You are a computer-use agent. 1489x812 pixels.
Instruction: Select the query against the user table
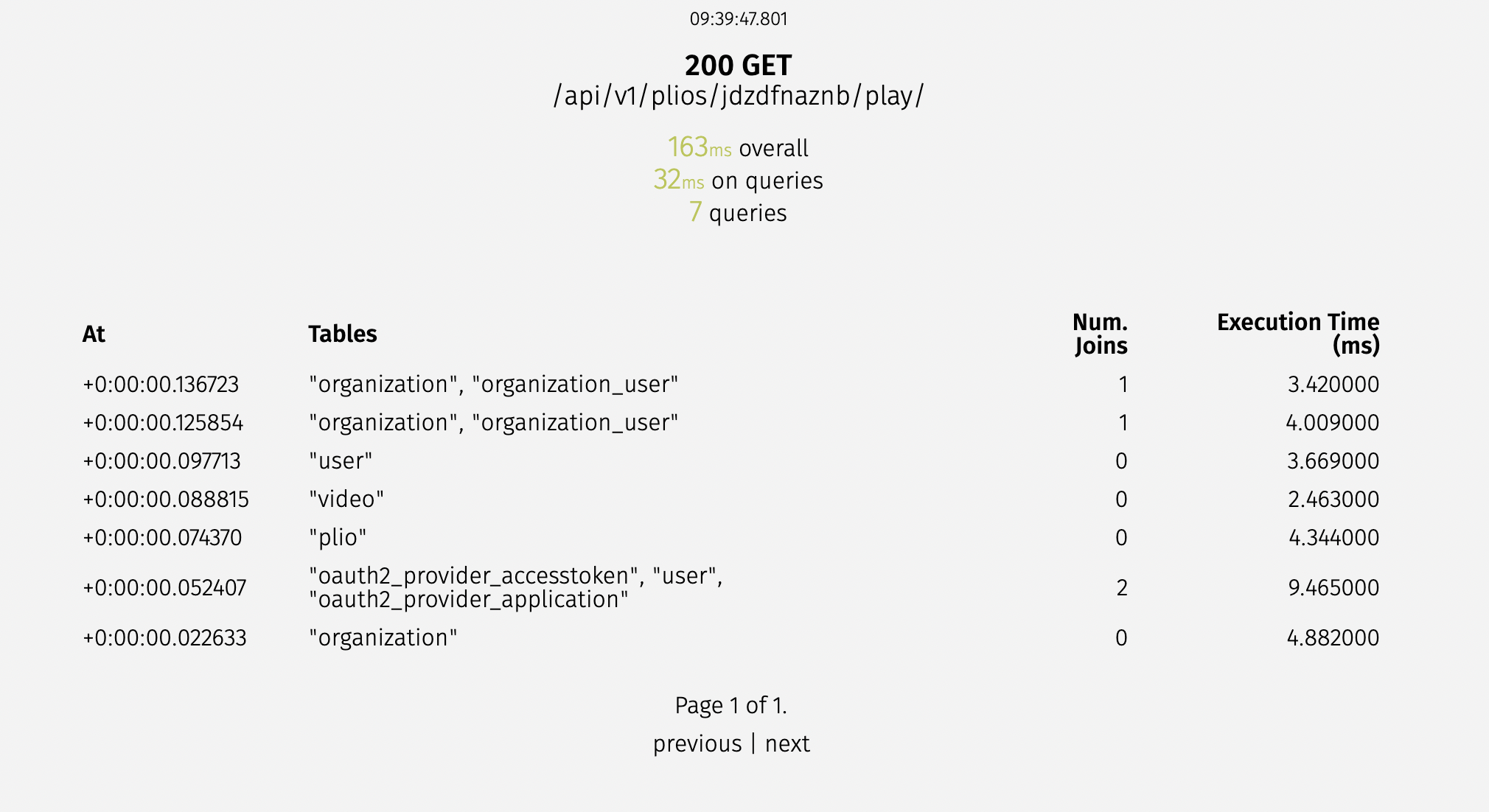(x=341, y=461)
